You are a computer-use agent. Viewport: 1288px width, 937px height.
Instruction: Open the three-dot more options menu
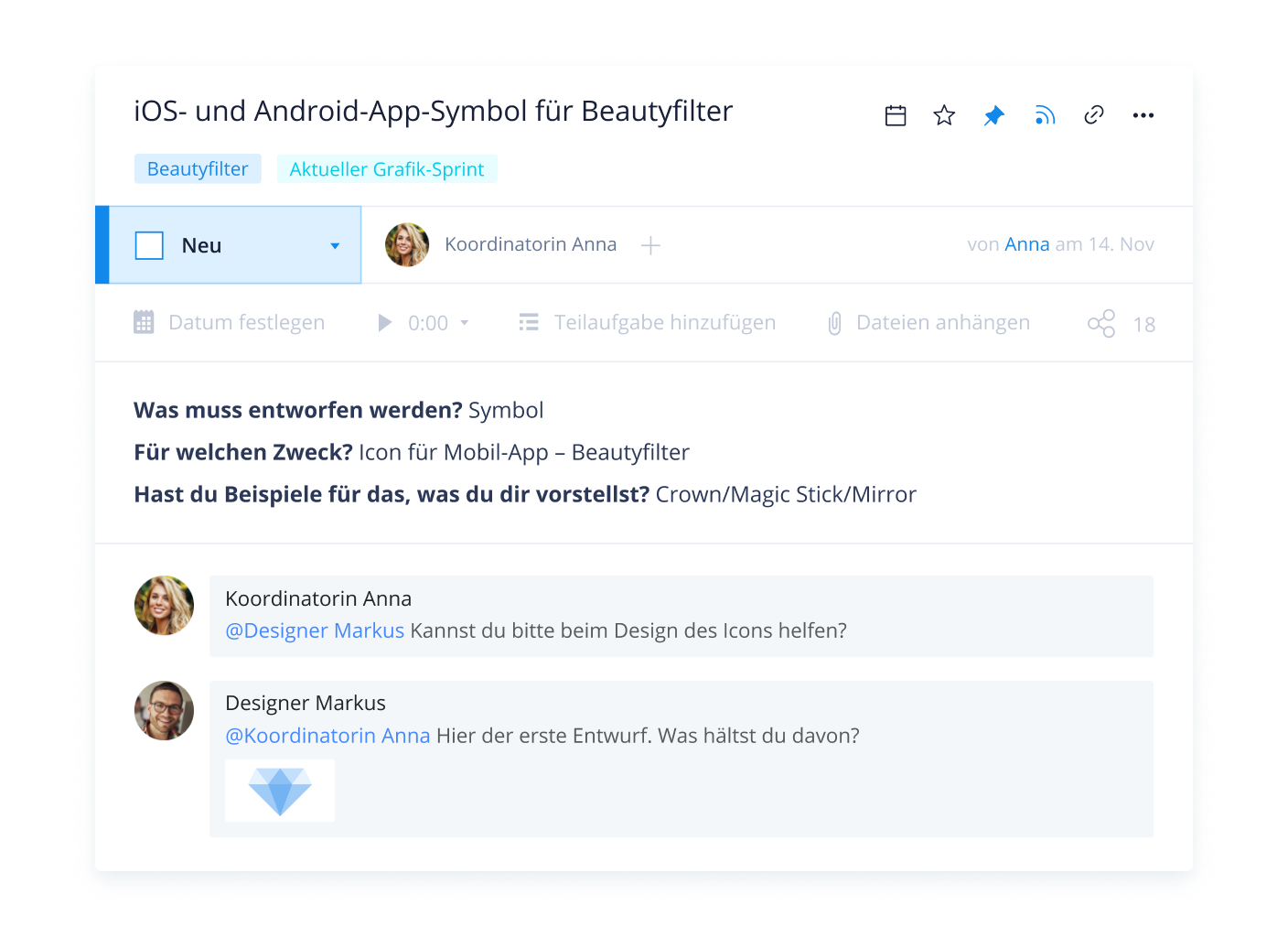[x=1143, y=115]
